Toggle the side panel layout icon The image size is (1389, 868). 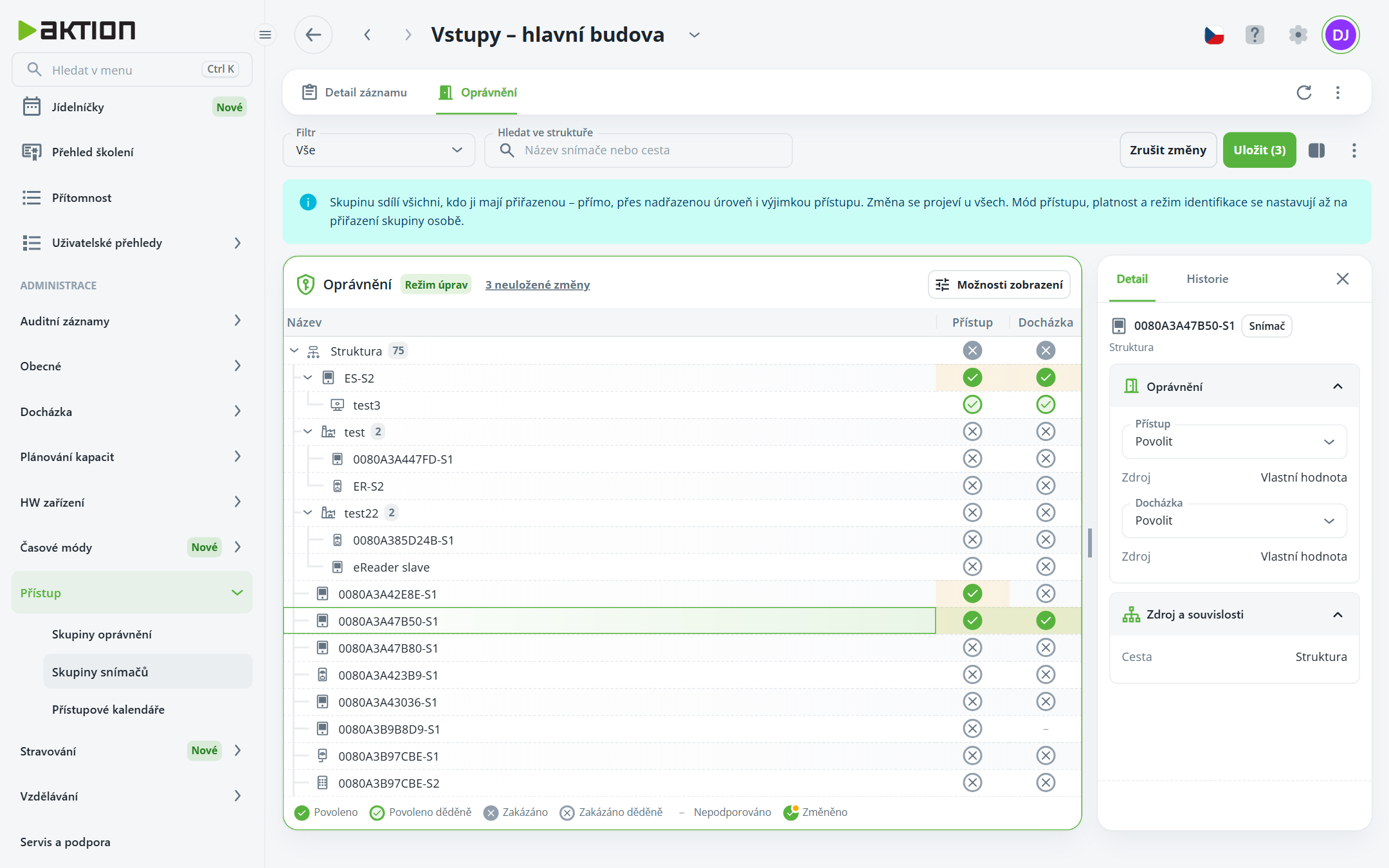pyautogui.click(x=1316, y=150)
